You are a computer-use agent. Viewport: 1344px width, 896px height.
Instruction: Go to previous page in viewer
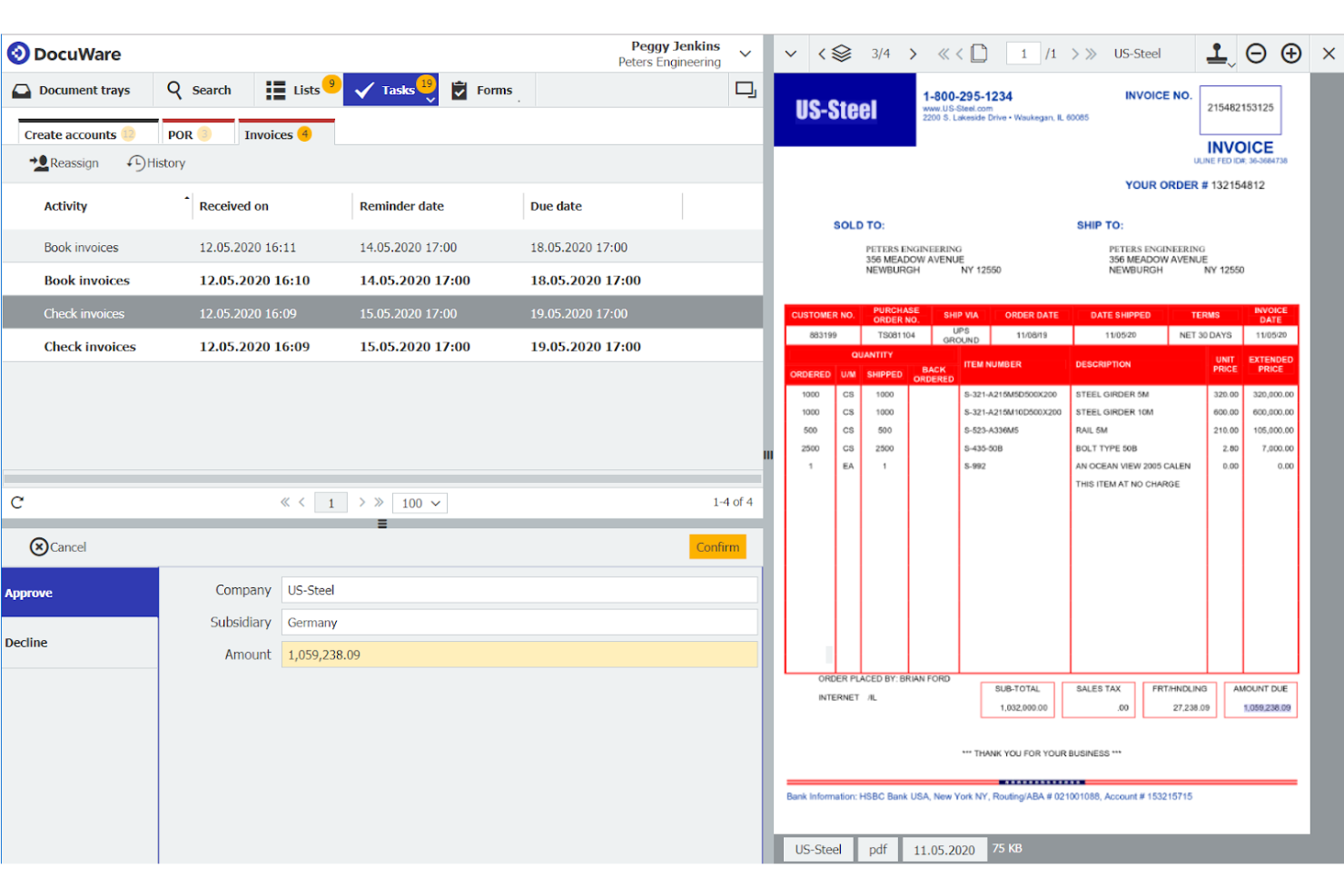(x=959, y=54)
